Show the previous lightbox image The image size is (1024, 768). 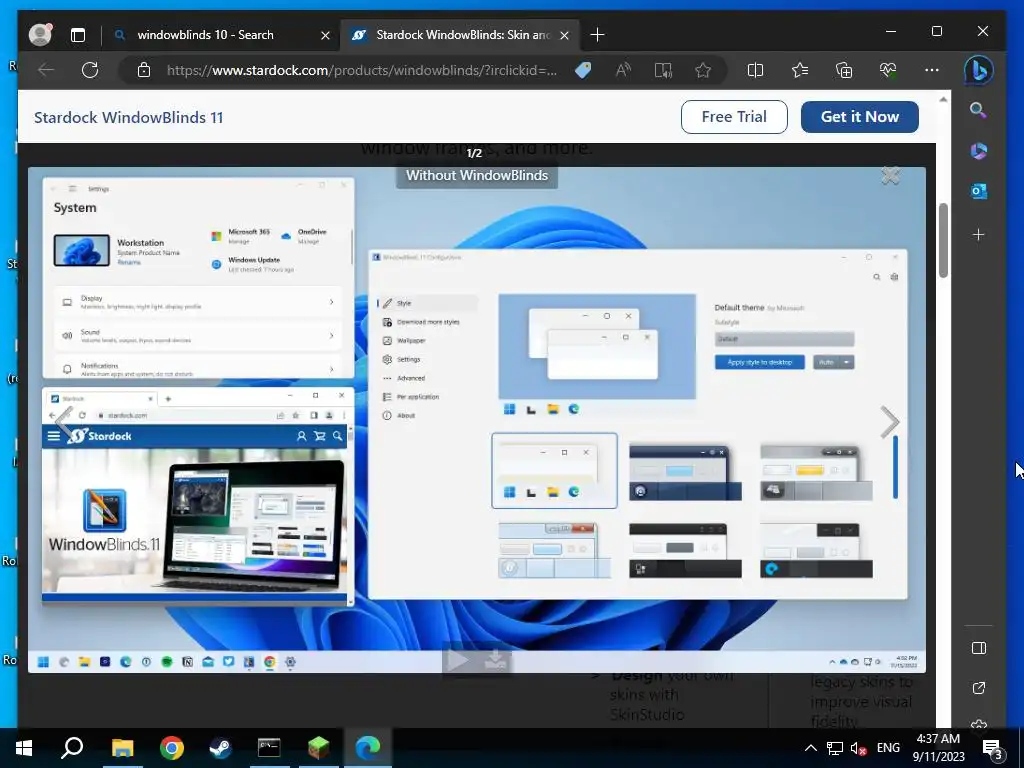(x=64, y=421)
